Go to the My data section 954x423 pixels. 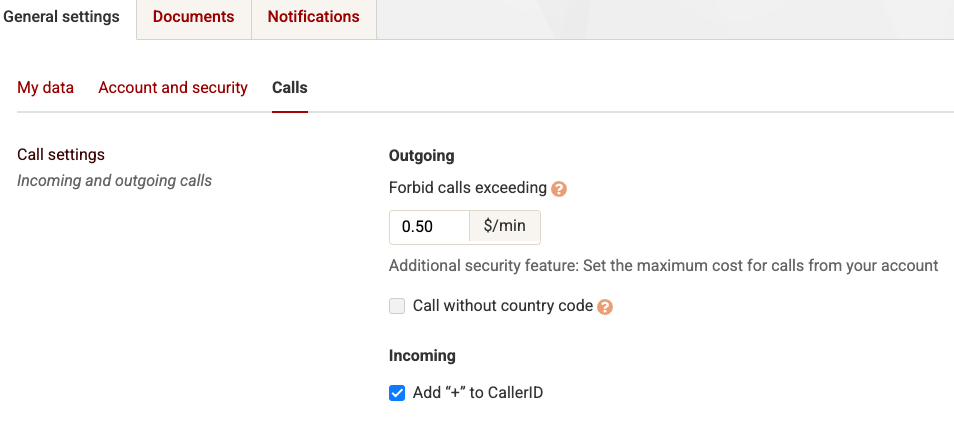[x=46, y=88]
